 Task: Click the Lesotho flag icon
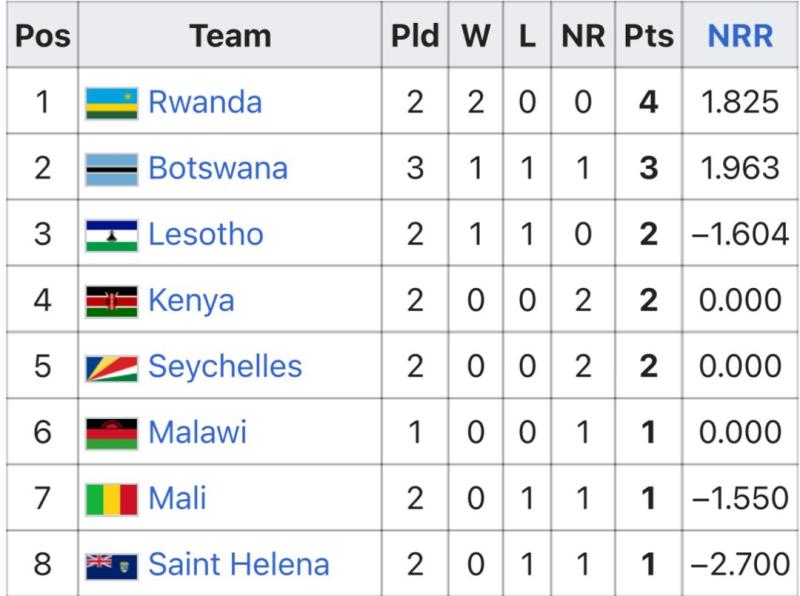[111, 236]
